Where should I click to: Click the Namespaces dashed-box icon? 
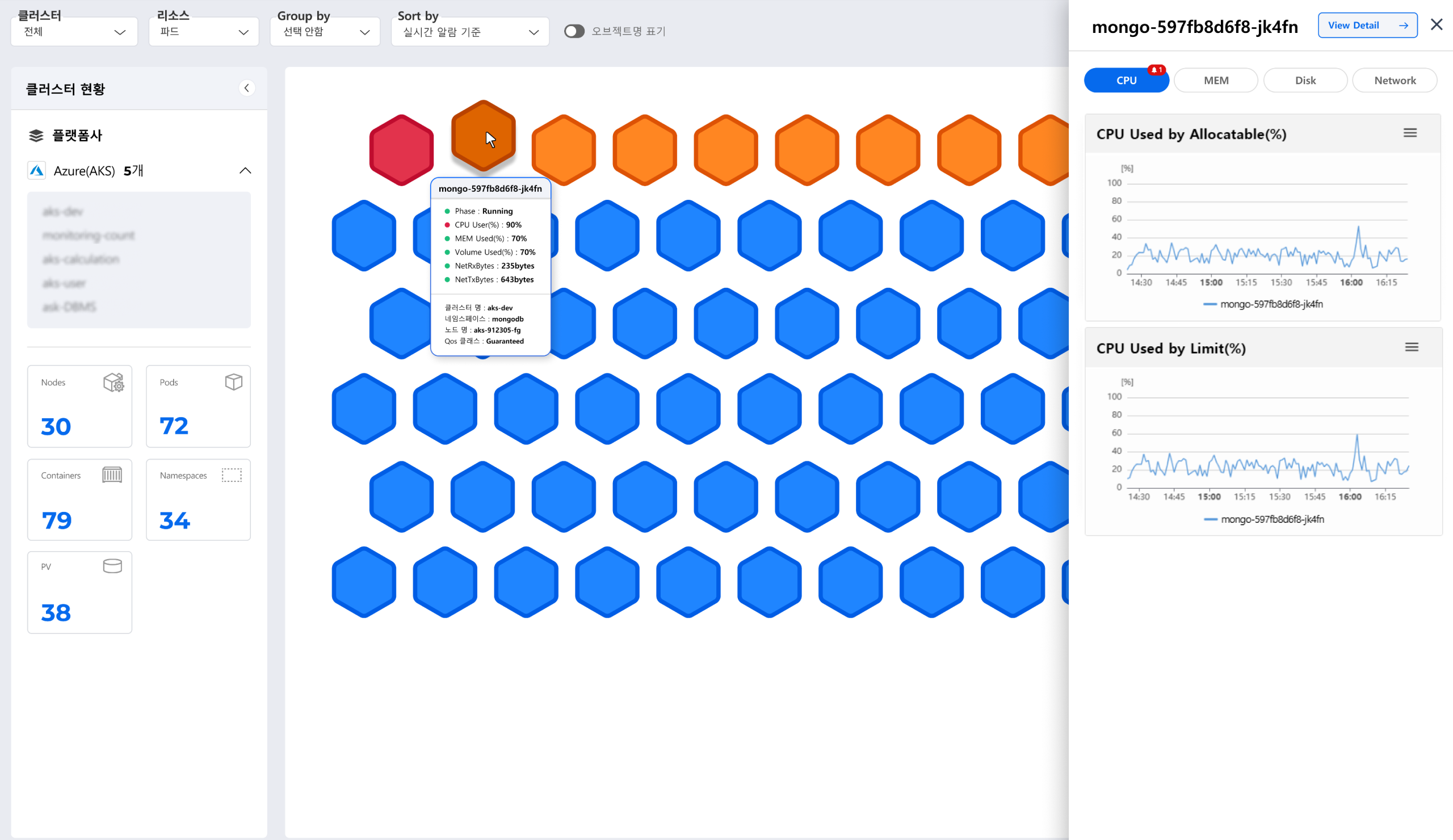click(232, 475)
